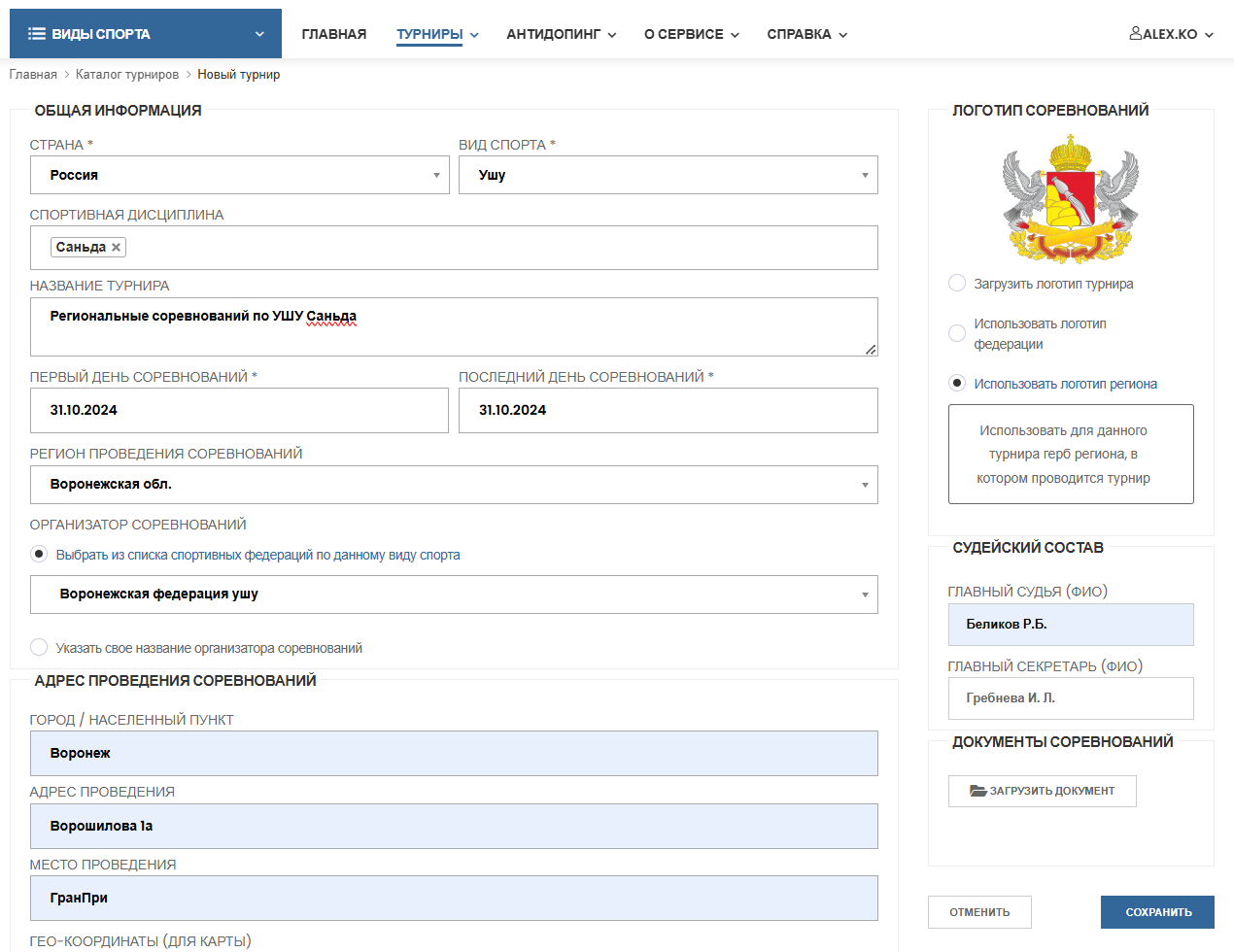Screen dimensions: 1234x952
Task: Click the ОБЩАЯ ИНФОРМАЦИЯ section heading
Action: pos(119,111)
